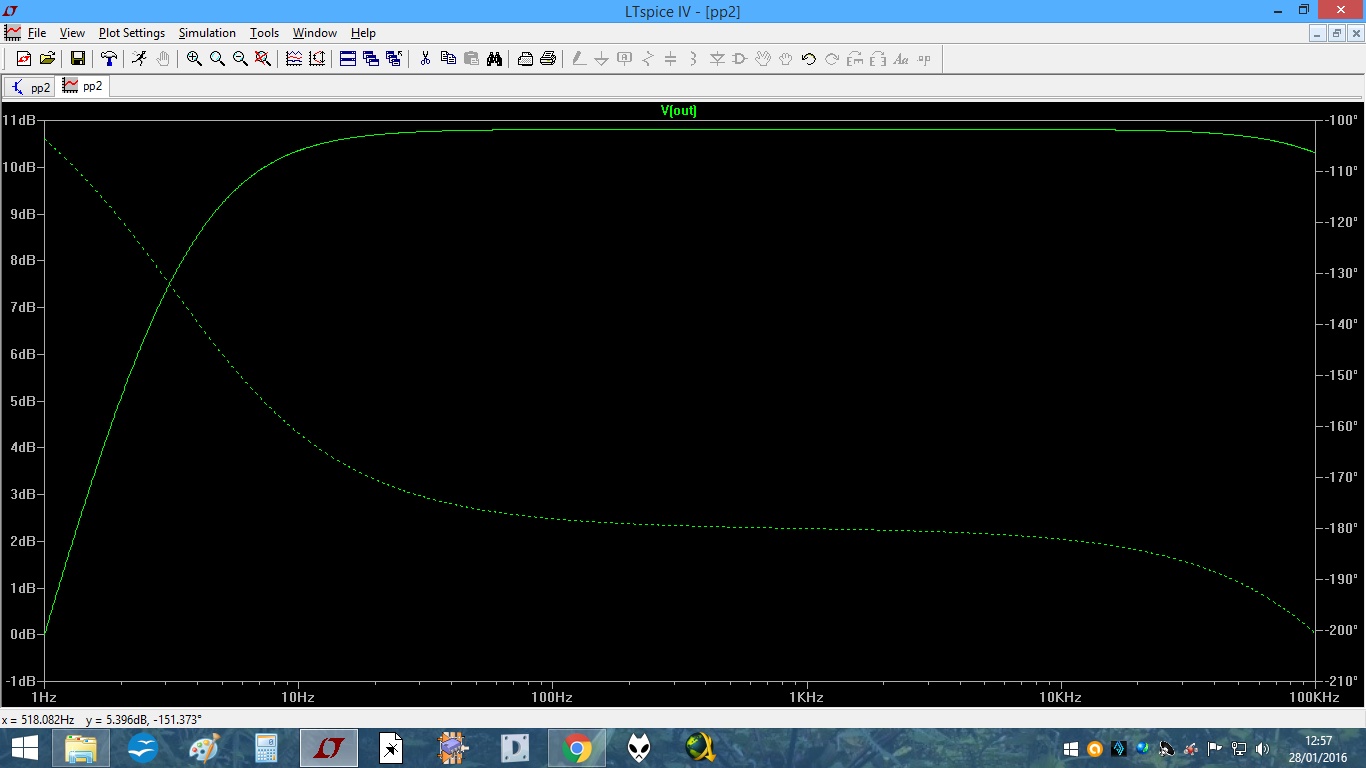
Task: Restore the inner pp2 document window
Action: 1337,33
